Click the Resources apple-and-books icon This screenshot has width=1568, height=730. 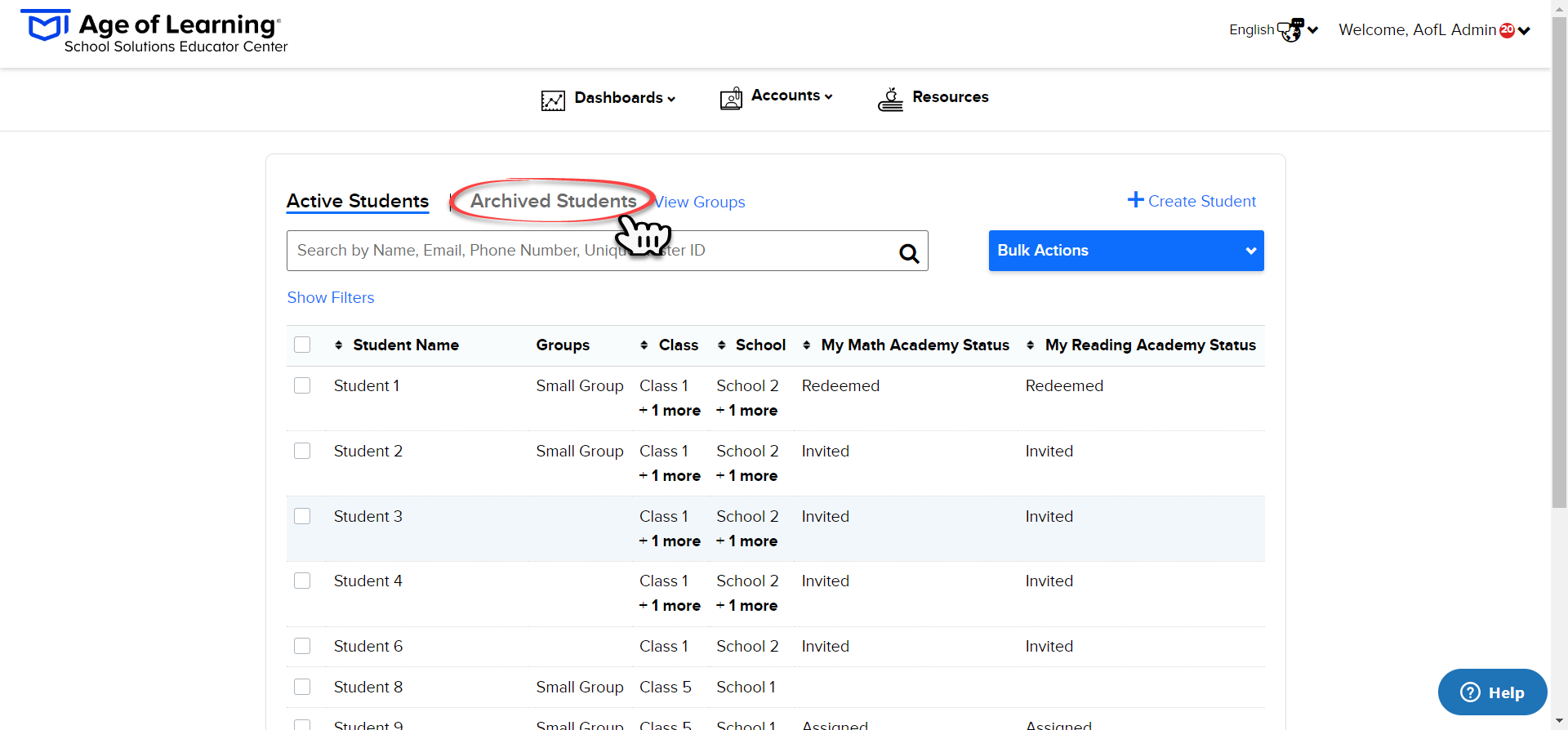pos(890,99)
